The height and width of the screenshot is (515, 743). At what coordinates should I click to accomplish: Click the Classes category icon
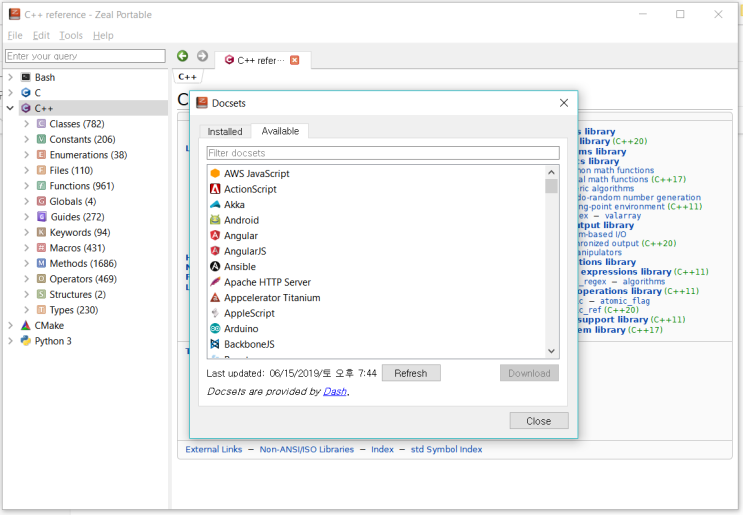click(42, 124)
